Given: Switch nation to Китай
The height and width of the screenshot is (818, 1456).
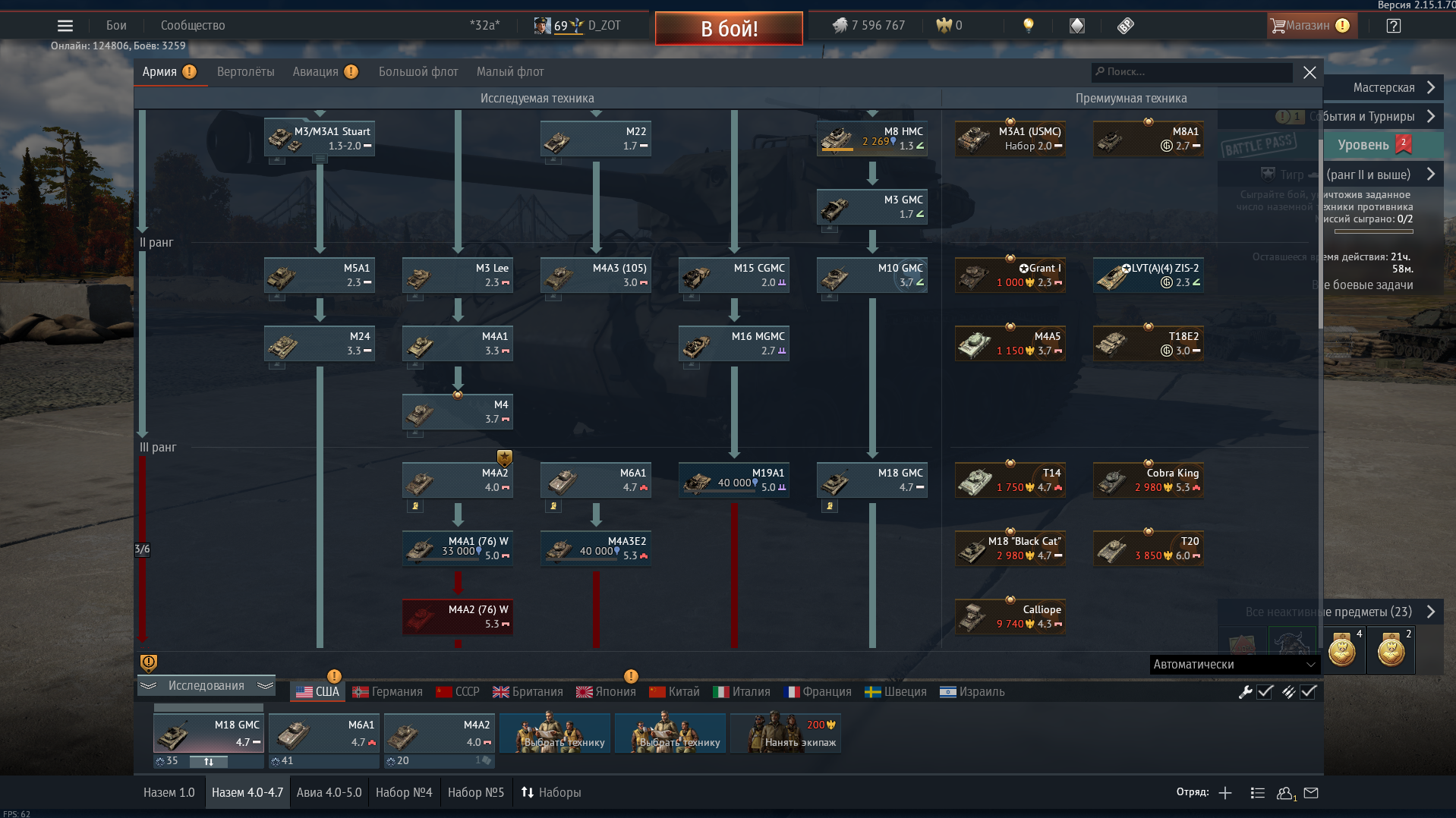Looking at the screenshot, I should click(674, 692).
